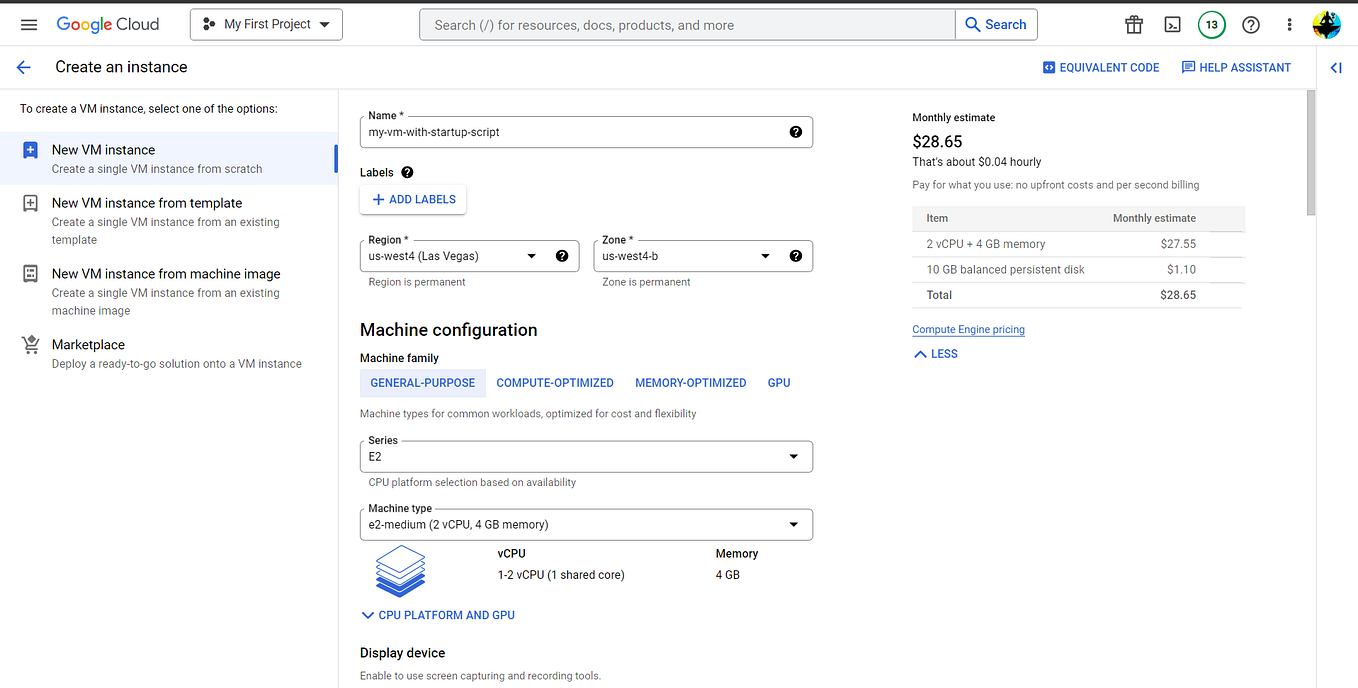This screenshot has width=1358, height=688.
Task: Switch to the GPU machine family tab
Action: coord(779,382)
